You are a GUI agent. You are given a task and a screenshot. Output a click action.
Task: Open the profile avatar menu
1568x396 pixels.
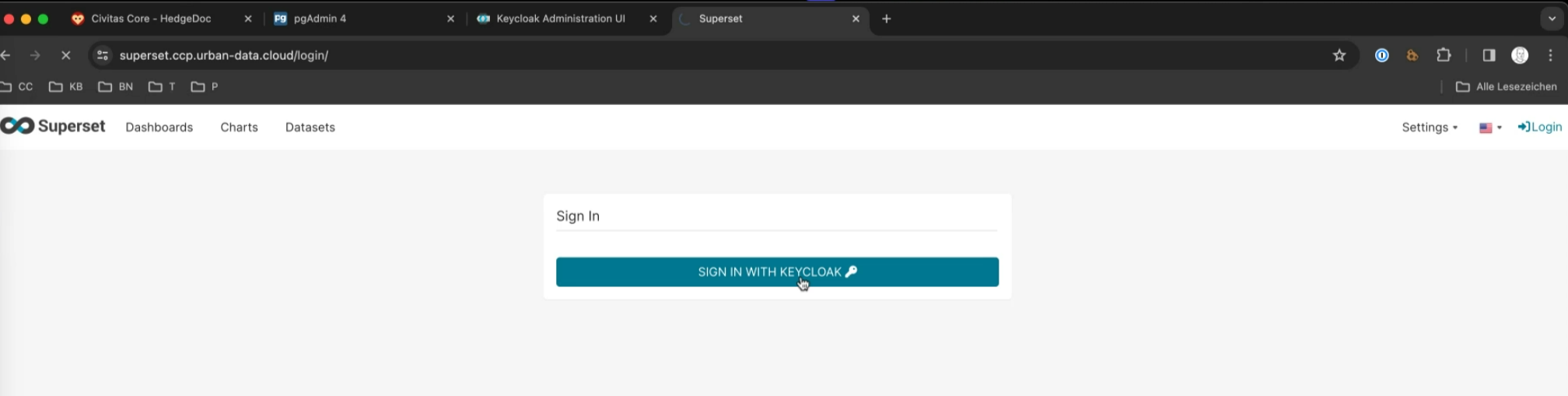[x=1520, y=55]
